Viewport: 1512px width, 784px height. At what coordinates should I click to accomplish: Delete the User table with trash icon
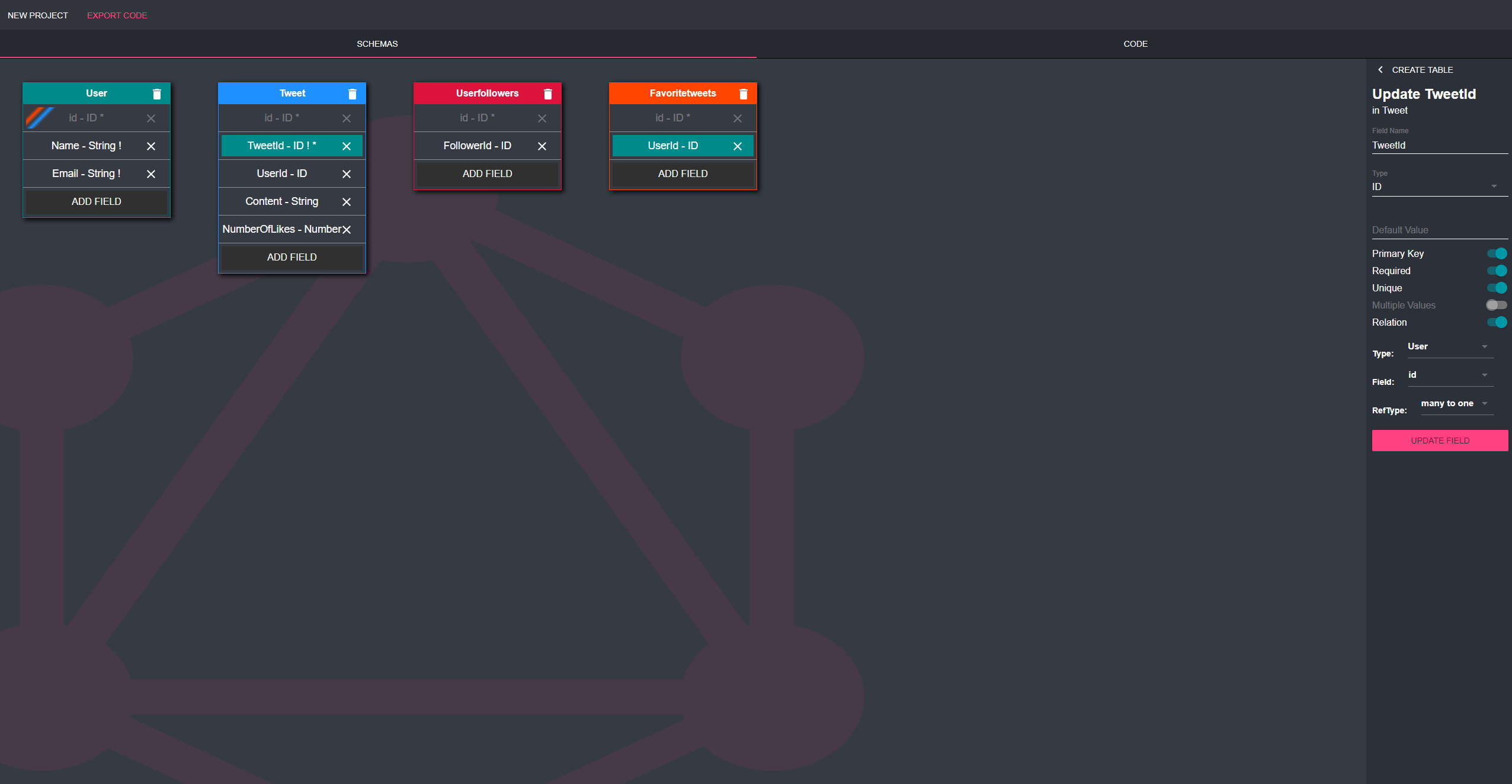(157, 94)
